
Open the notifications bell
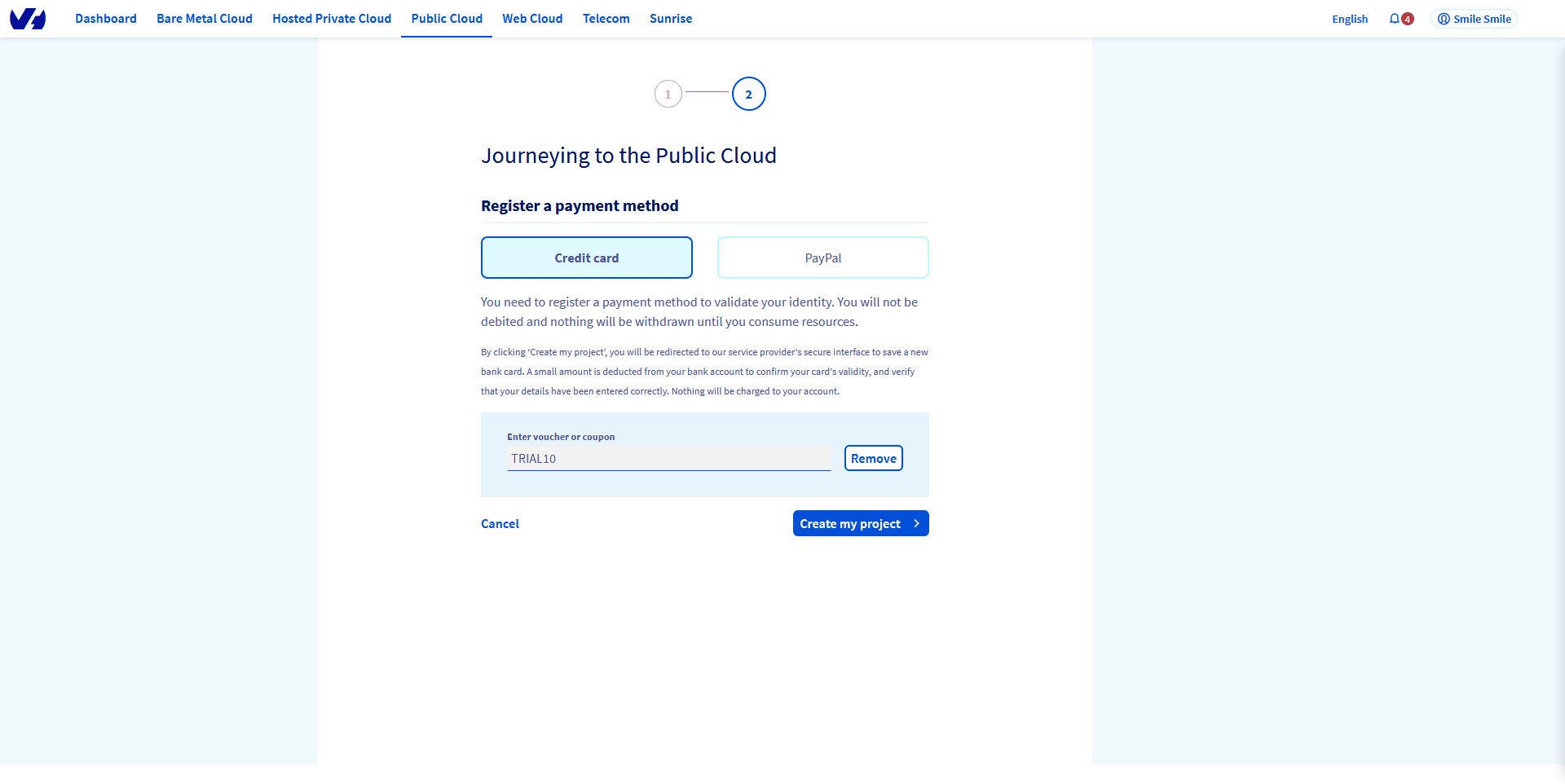[x=1394, y=19]
